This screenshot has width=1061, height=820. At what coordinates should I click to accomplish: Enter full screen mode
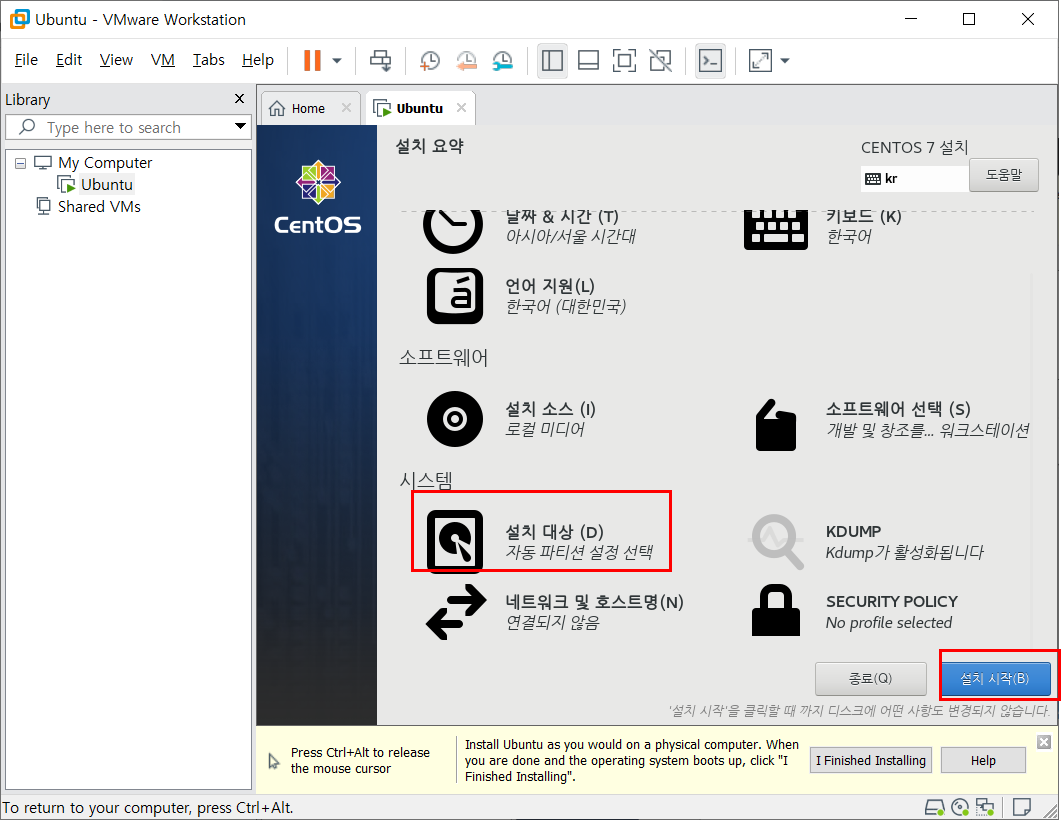point(624,60)
